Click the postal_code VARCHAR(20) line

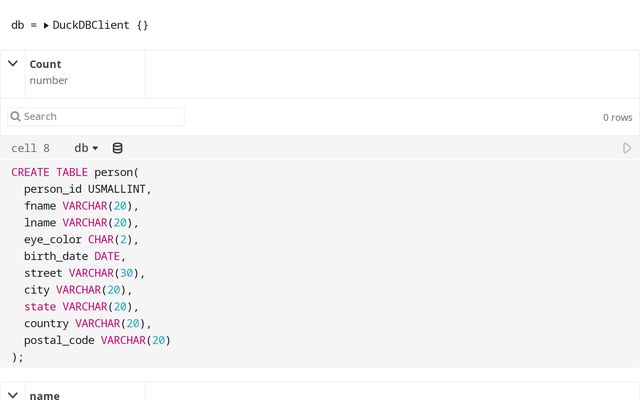(x=97, y=340)
